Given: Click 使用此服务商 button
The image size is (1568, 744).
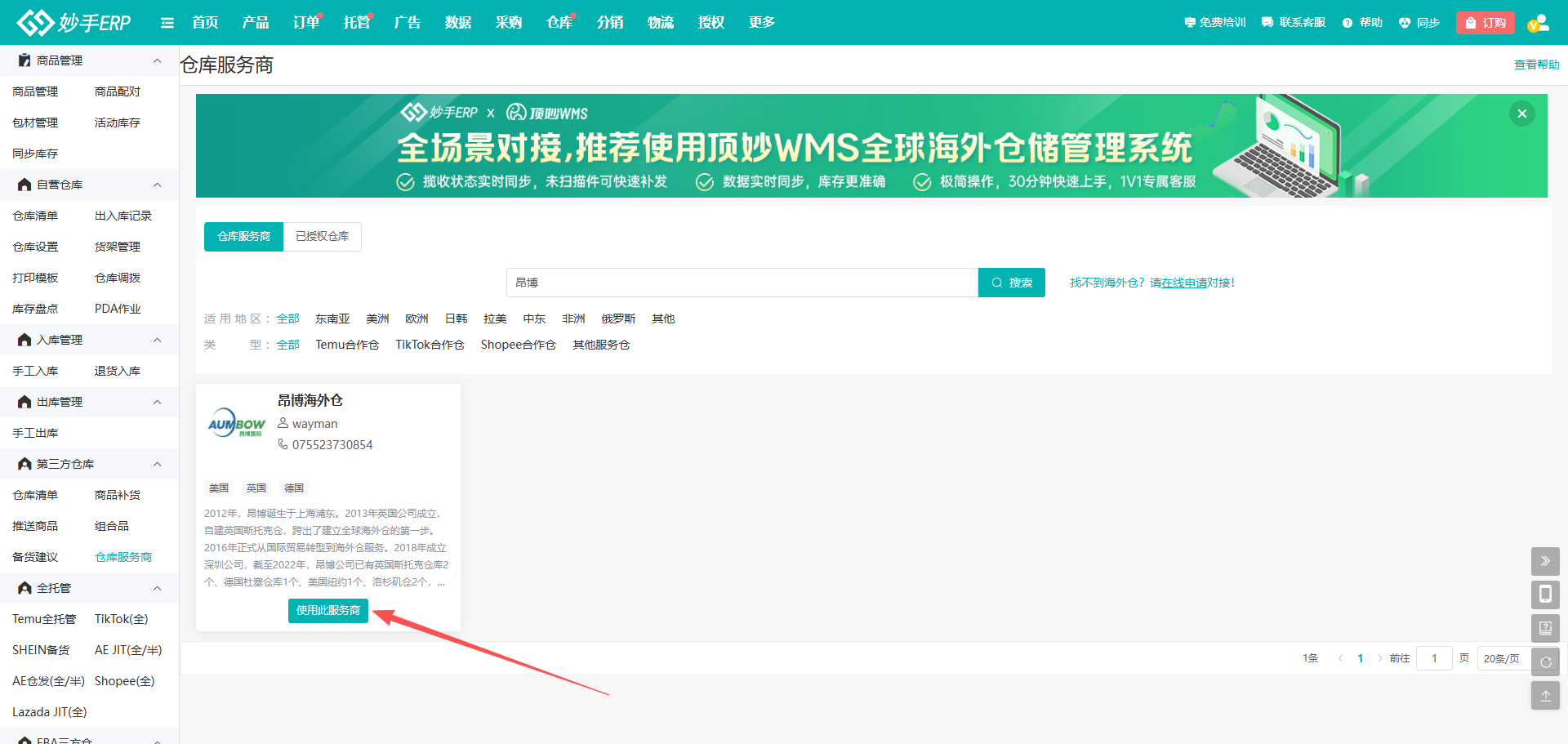Looking at the screenshot, I should (328, 611).
